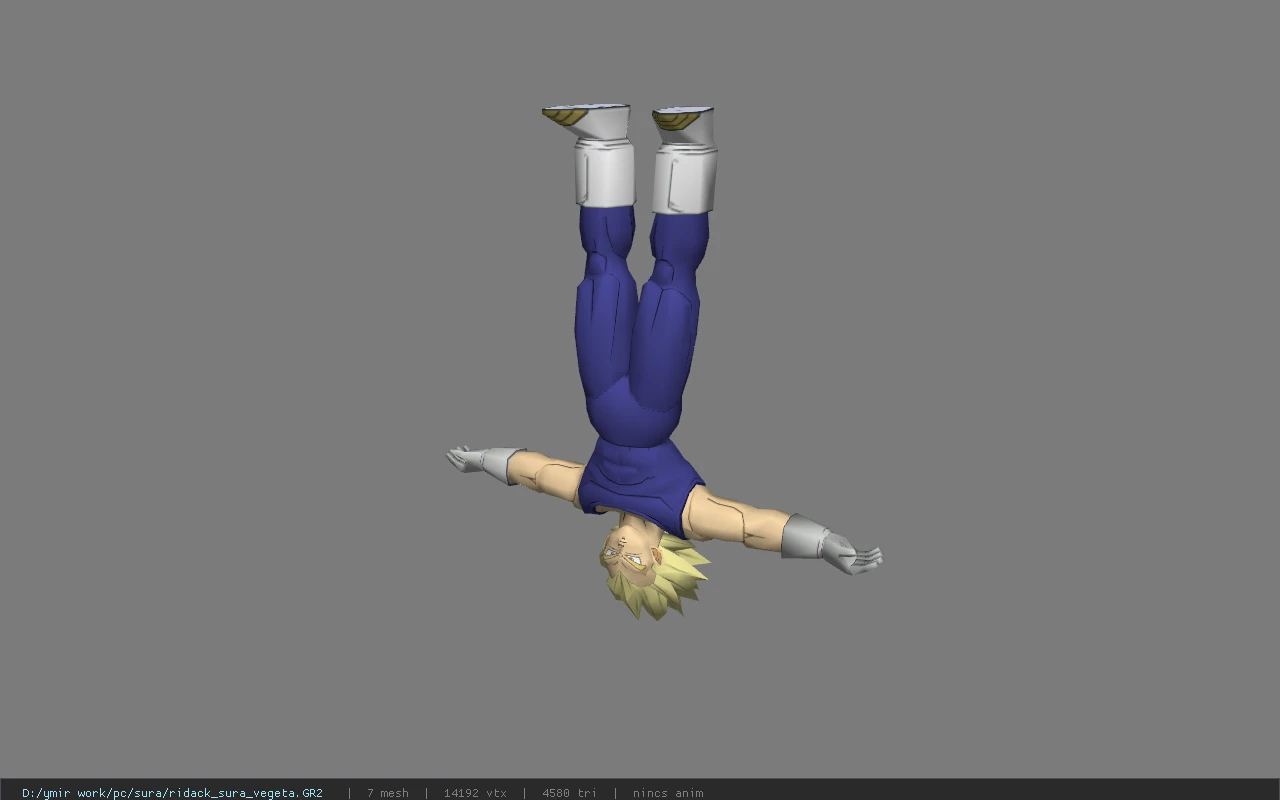This screenshot has width=1280, height=800.
Task: Click the "7 mesh" status entry
Action: pyautogui.click(x=387, y=793)
